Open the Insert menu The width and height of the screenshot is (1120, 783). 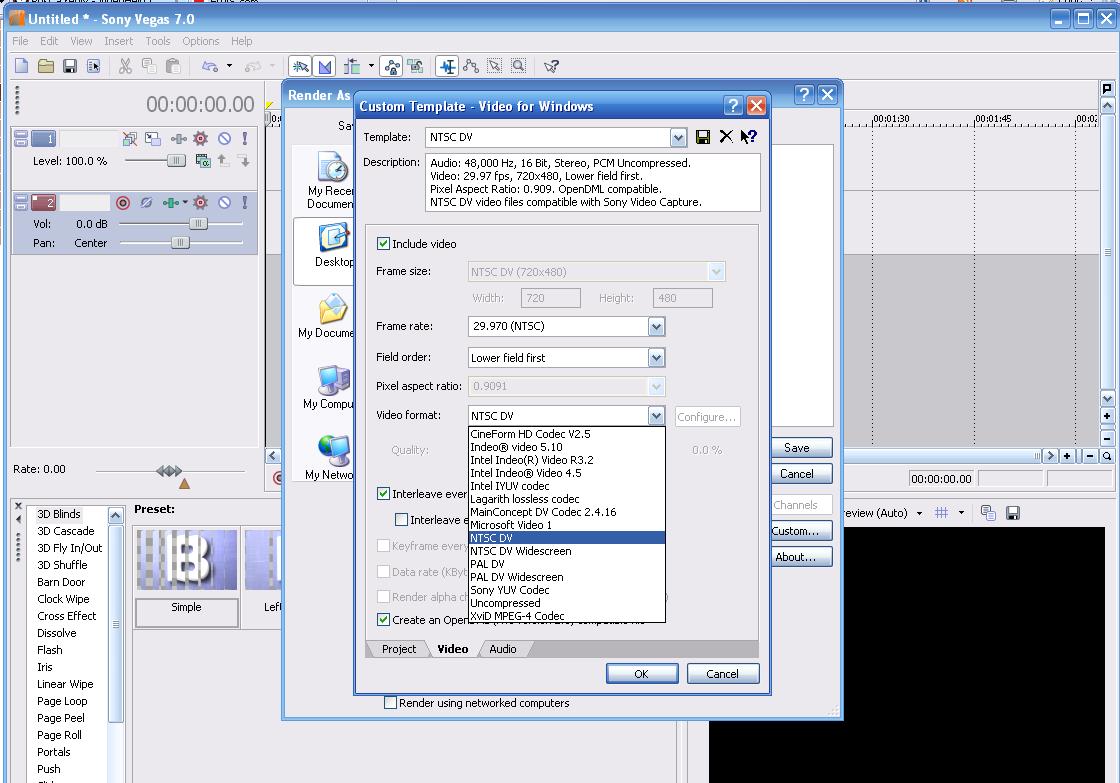[x=119, y=41]
